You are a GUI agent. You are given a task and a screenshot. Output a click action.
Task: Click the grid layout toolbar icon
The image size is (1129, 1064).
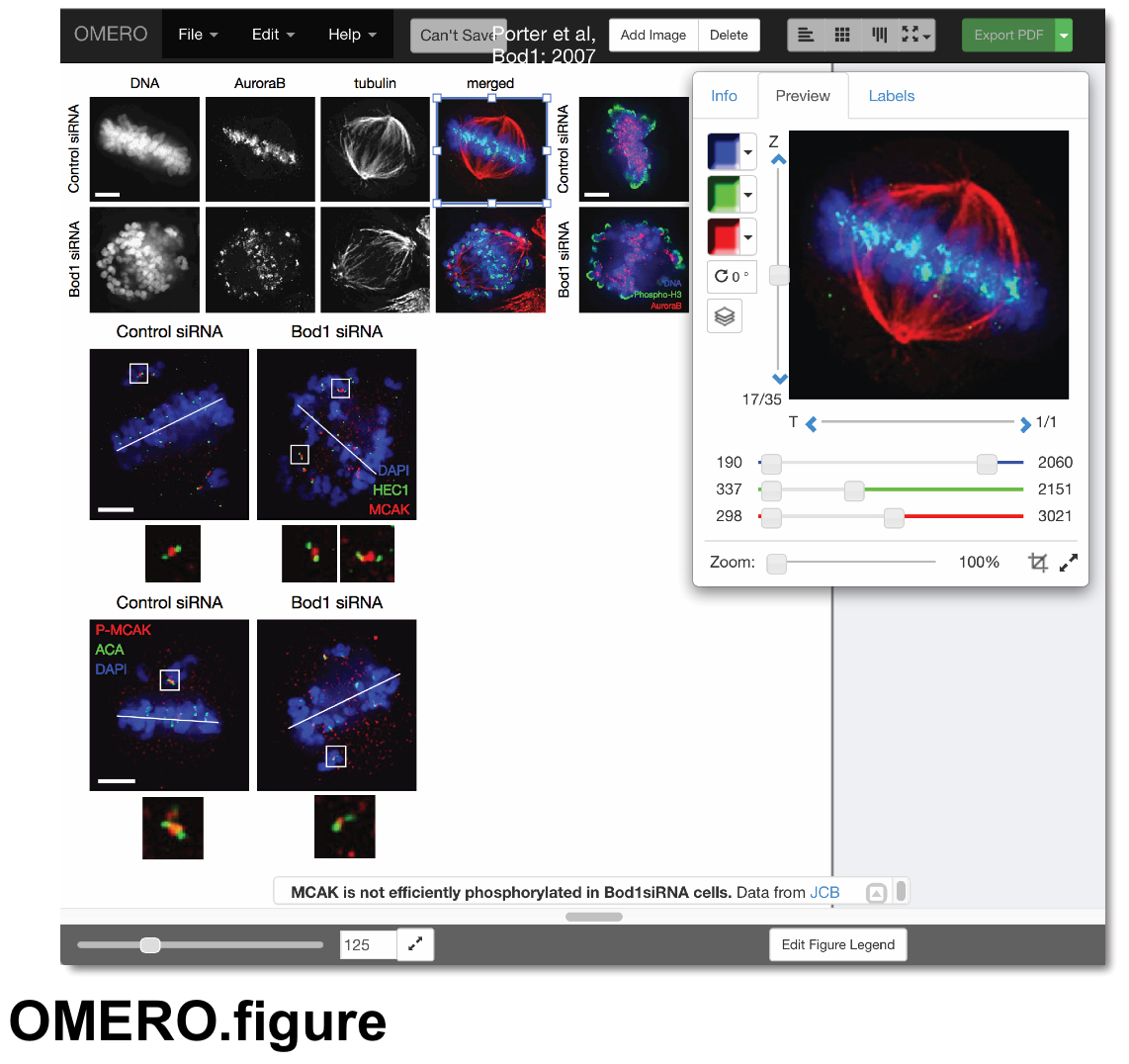842,35
